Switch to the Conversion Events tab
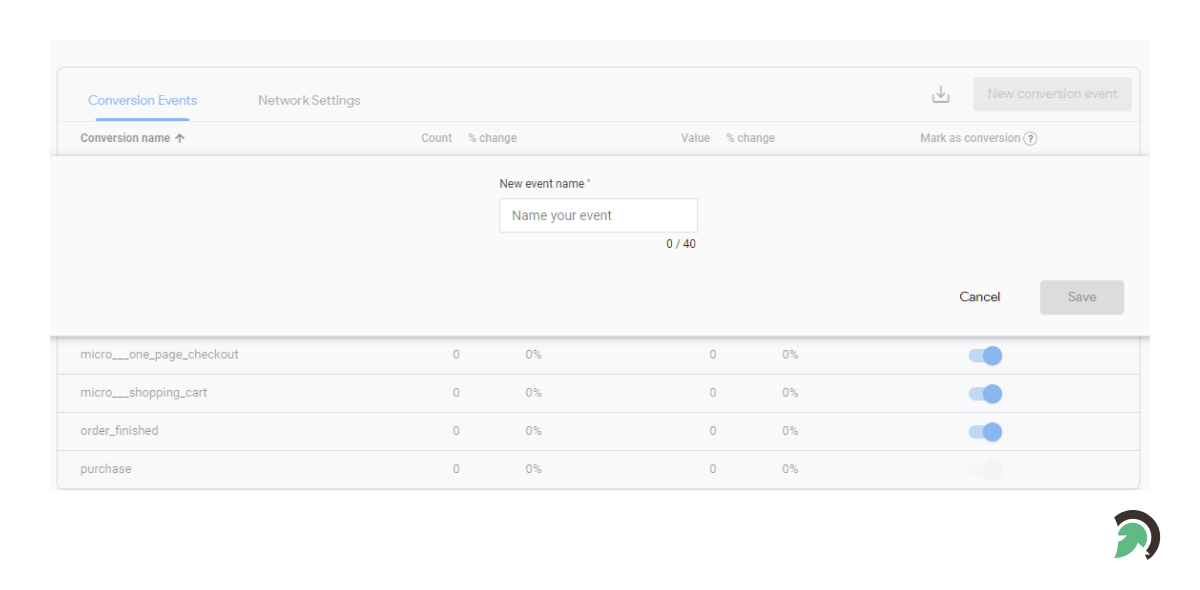 coord(142,100)
